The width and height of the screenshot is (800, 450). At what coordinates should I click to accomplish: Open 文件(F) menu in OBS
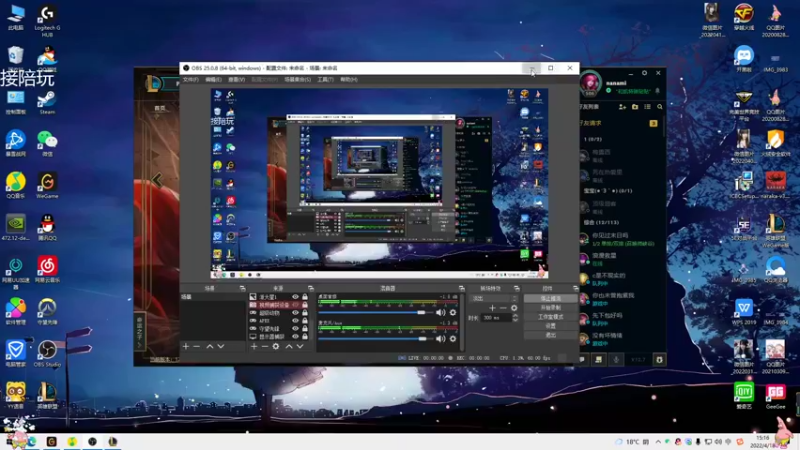191,80
